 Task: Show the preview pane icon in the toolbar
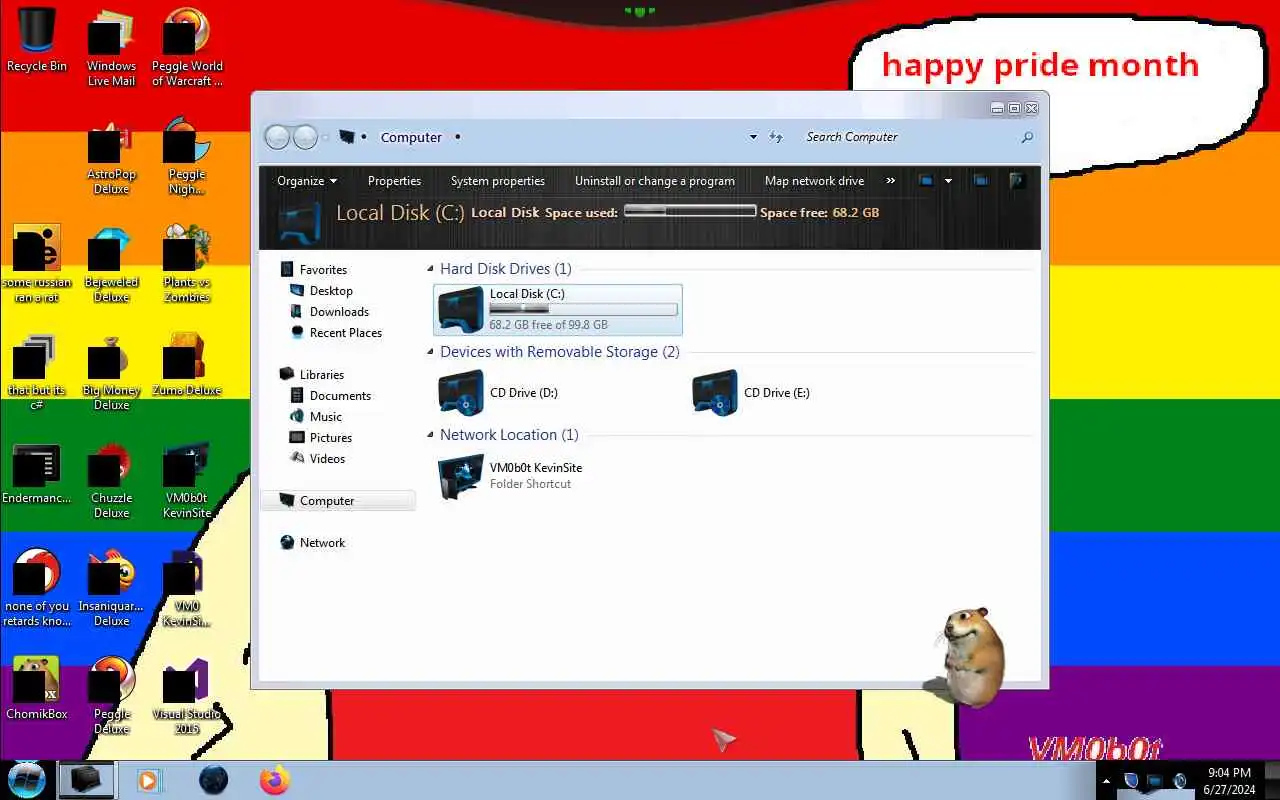981,181
